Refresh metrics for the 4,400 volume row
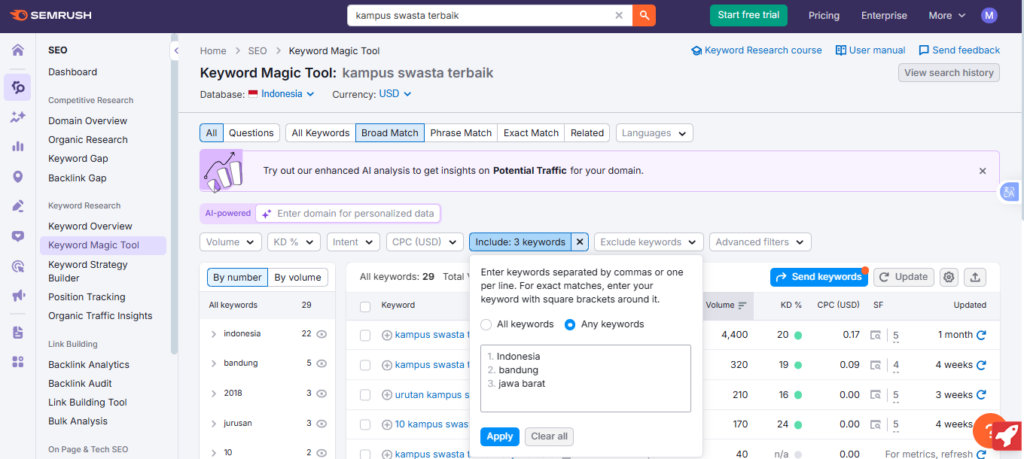The width and height of the screenshot is (1024, 459). 980,335
